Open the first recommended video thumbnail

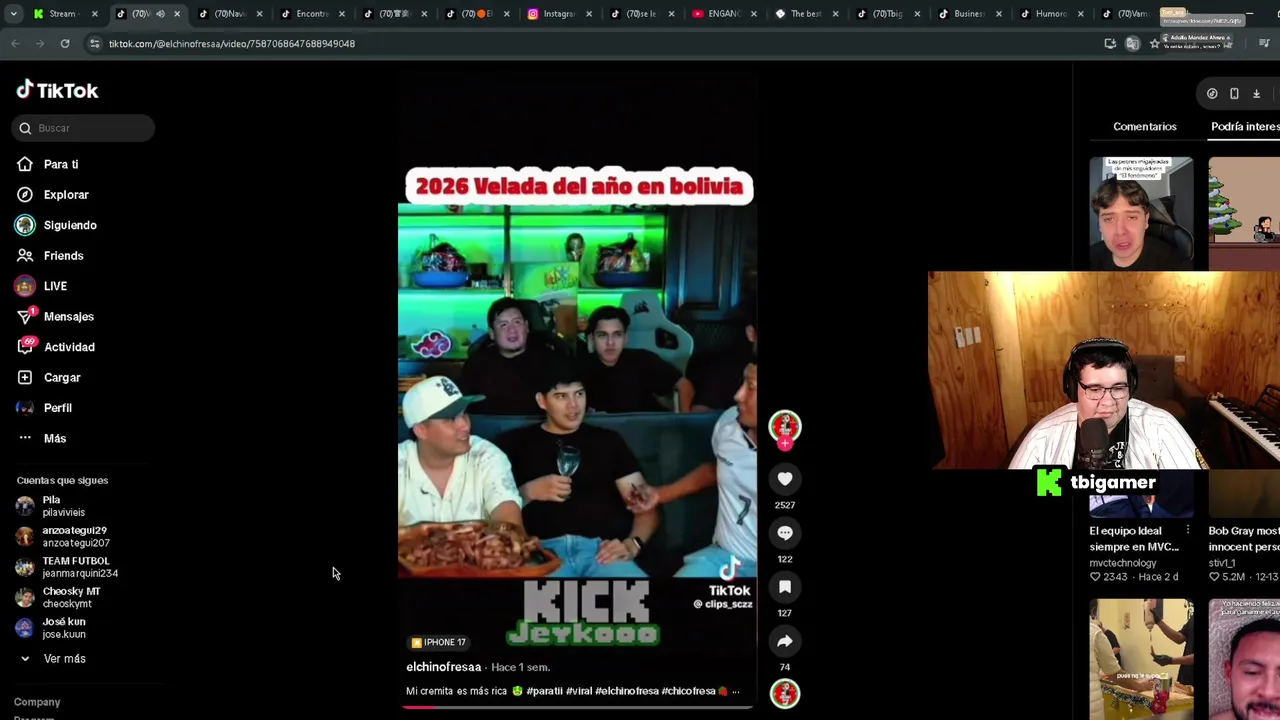coord(1141,213)
